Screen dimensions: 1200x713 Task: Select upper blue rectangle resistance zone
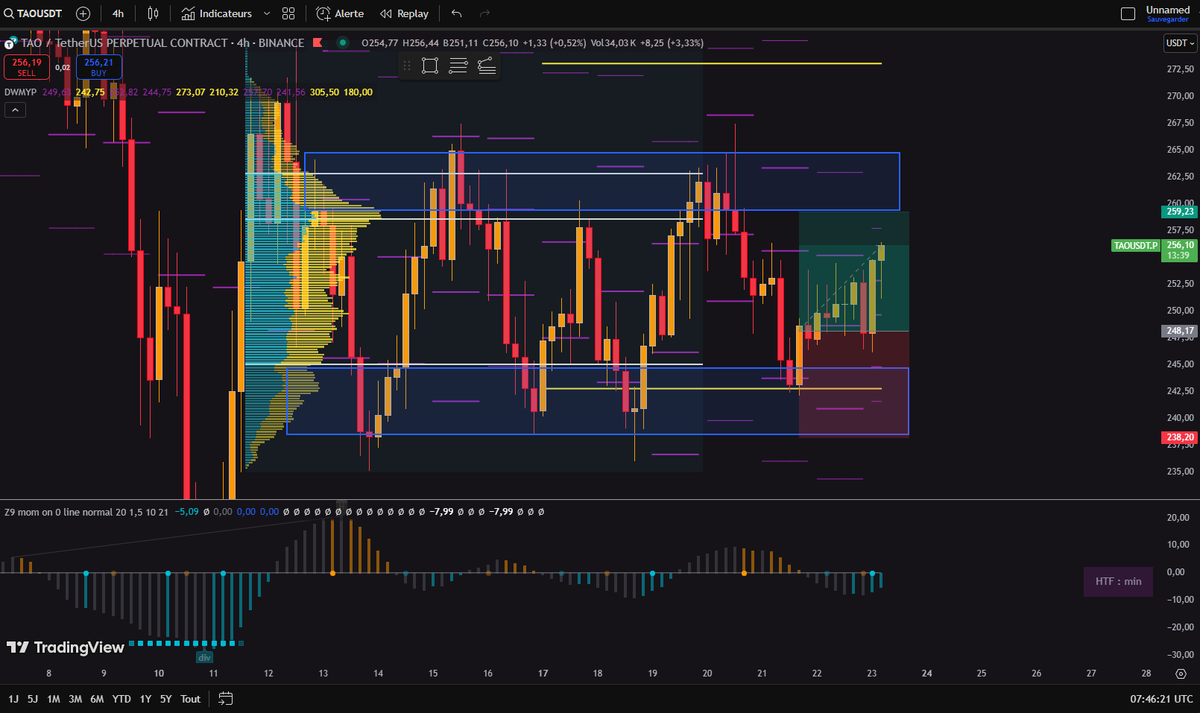602,181
